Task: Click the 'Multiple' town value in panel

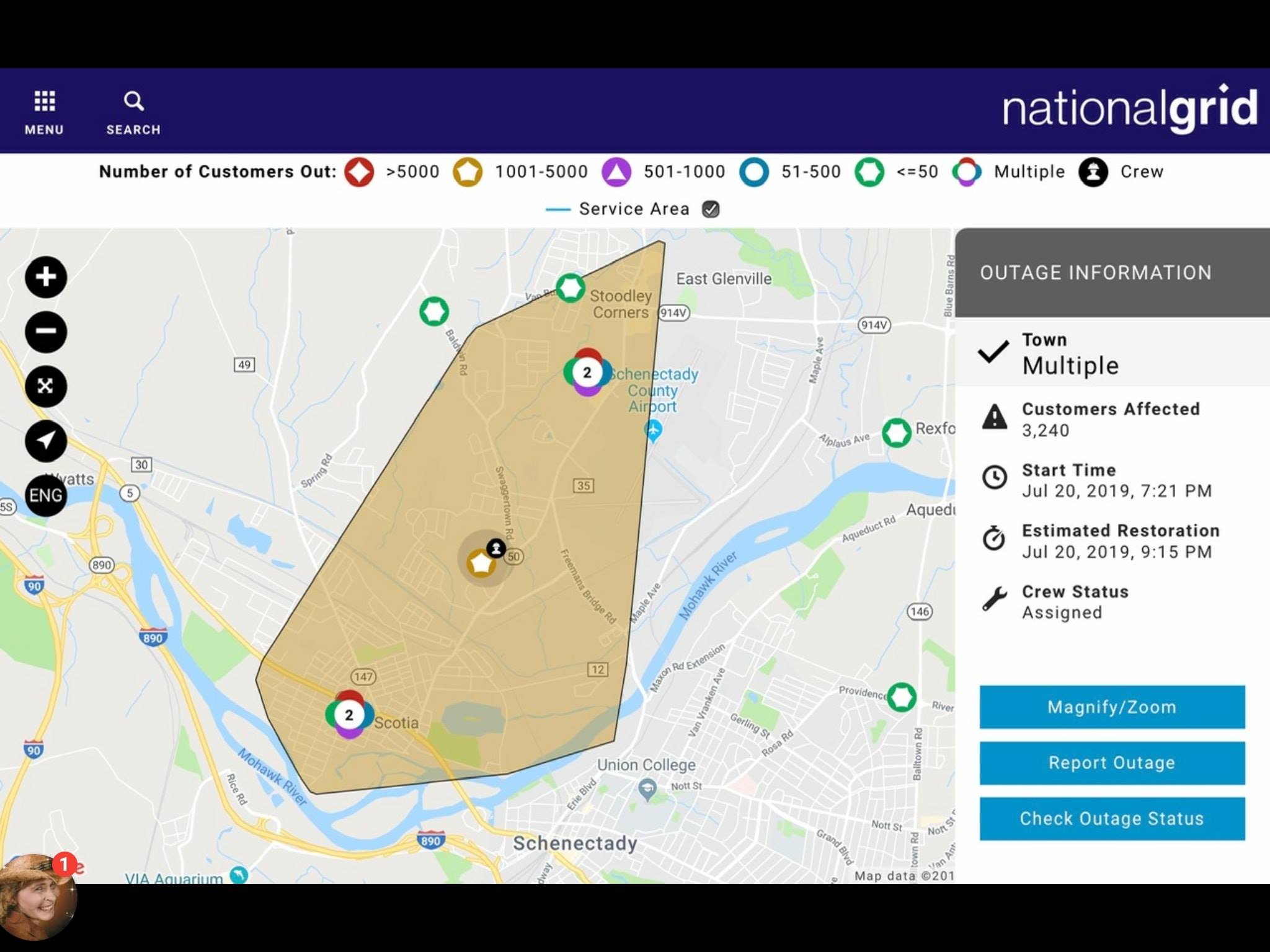Action: (x=1071, y=366)
